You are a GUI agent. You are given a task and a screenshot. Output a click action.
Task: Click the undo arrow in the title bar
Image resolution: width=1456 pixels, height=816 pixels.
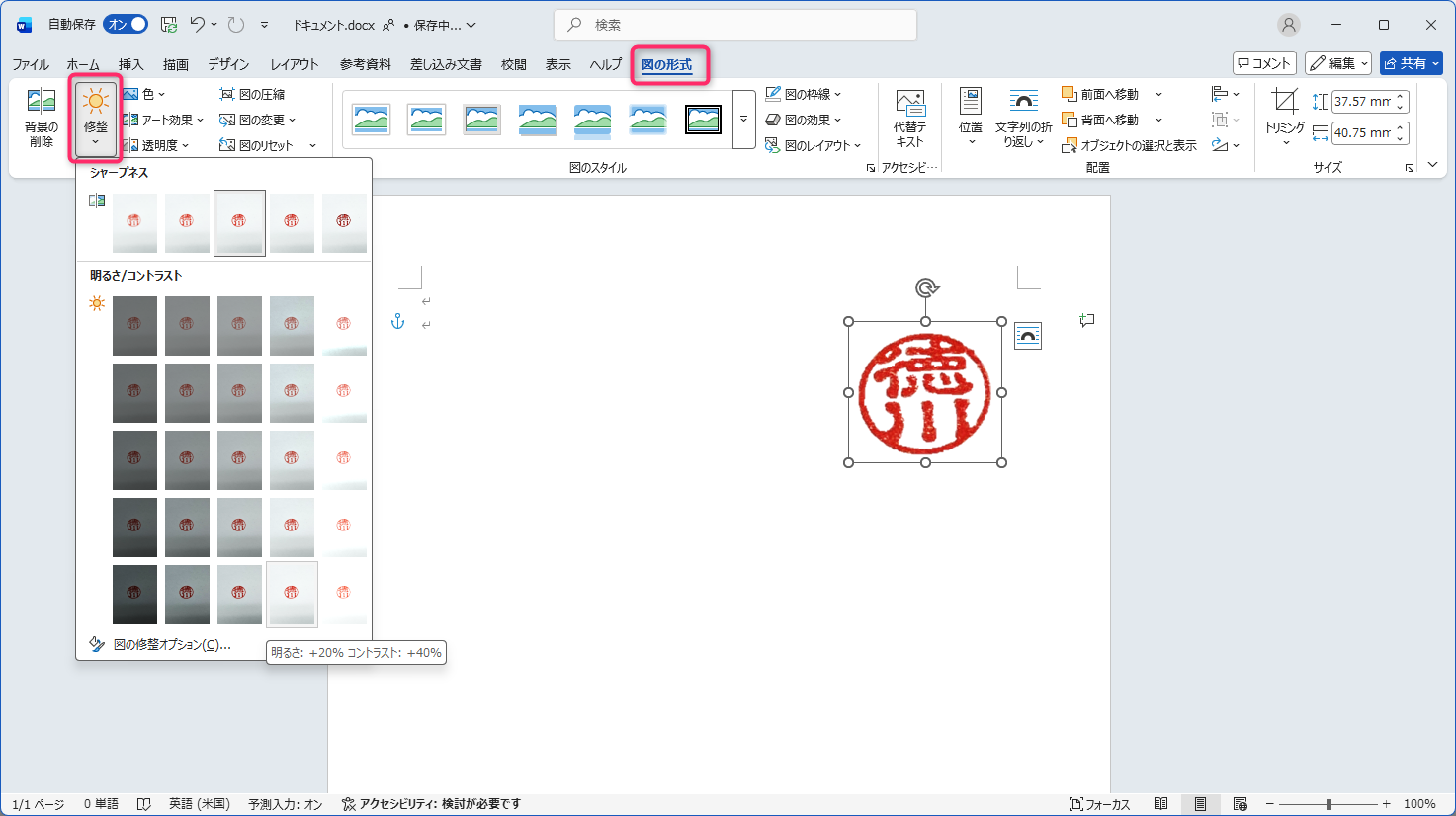pyautogui.click(x=197, y=25)
